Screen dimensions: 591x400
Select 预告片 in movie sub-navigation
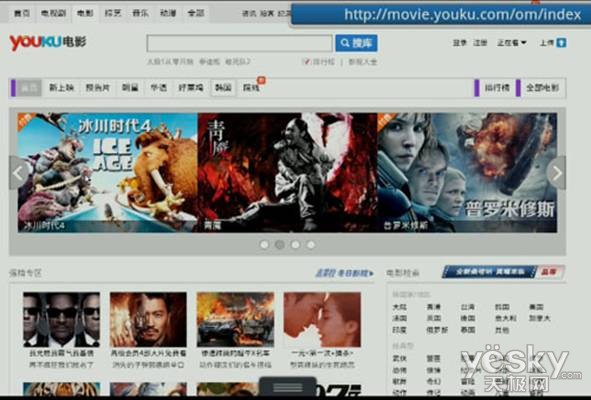pyautogui.click(x=98, y=88)
